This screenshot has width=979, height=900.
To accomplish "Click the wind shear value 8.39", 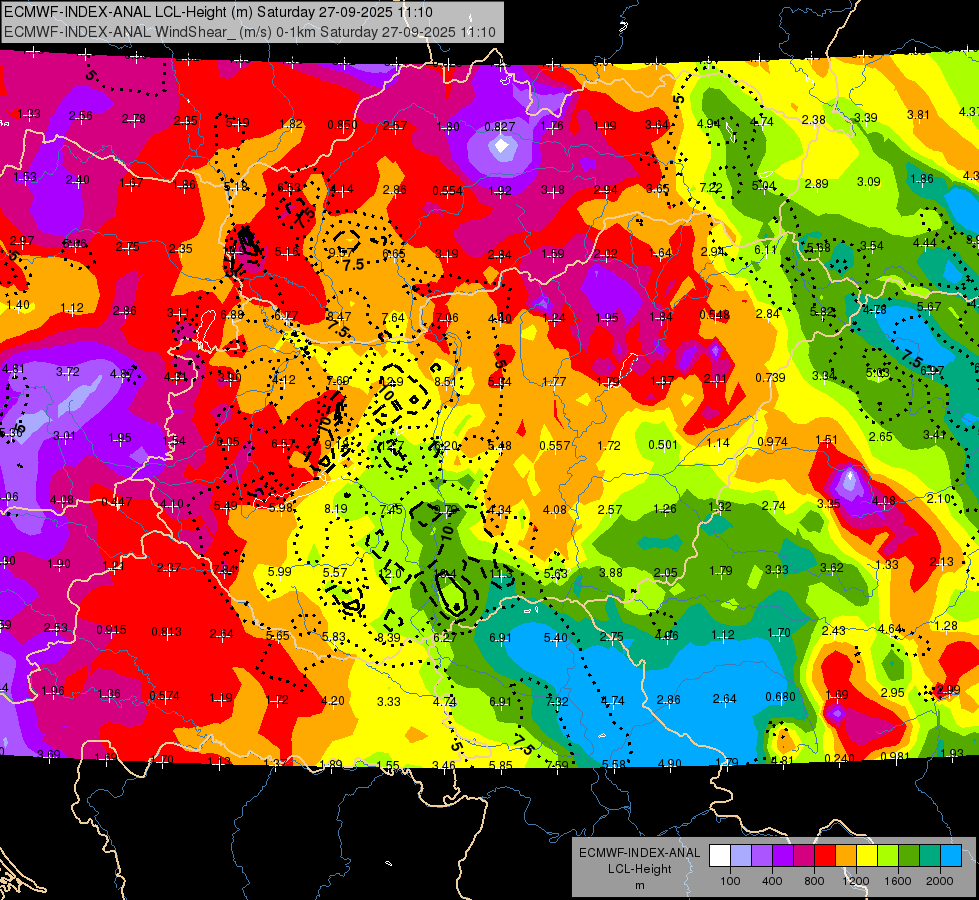I will 389,638.
